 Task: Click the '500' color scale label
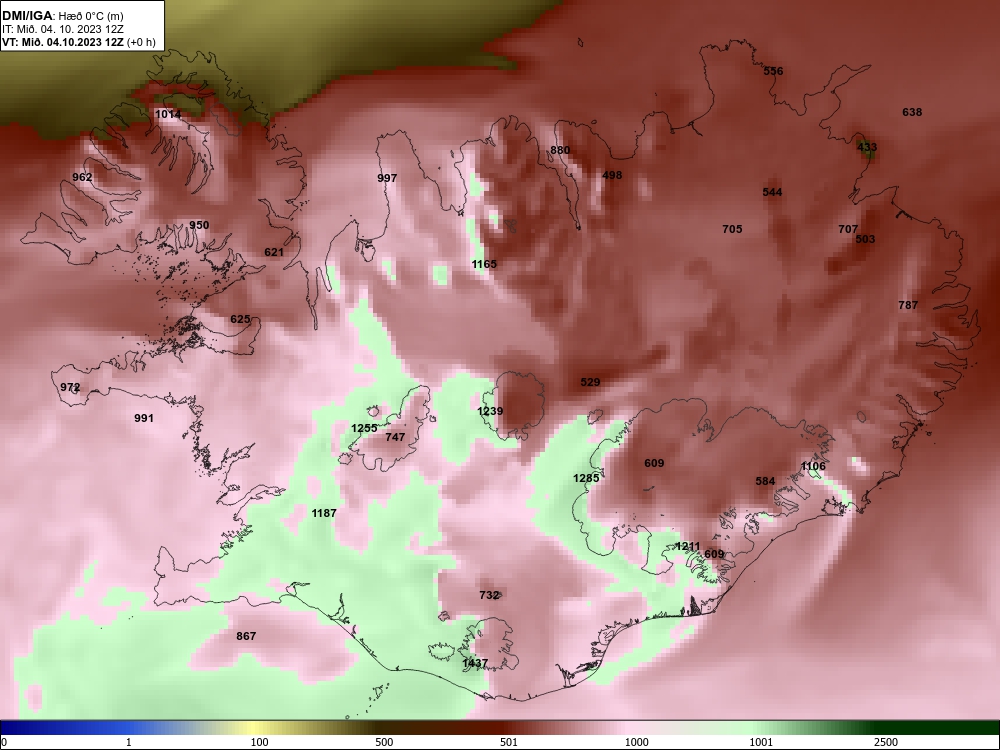[x=384, y=742]
